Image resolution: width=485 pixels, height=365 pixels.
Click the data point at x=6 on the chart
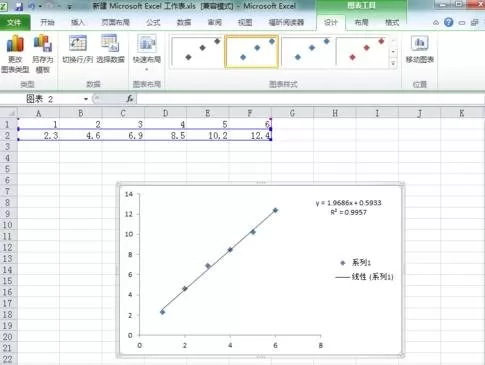pyautogui.click(x=275, y=210)
